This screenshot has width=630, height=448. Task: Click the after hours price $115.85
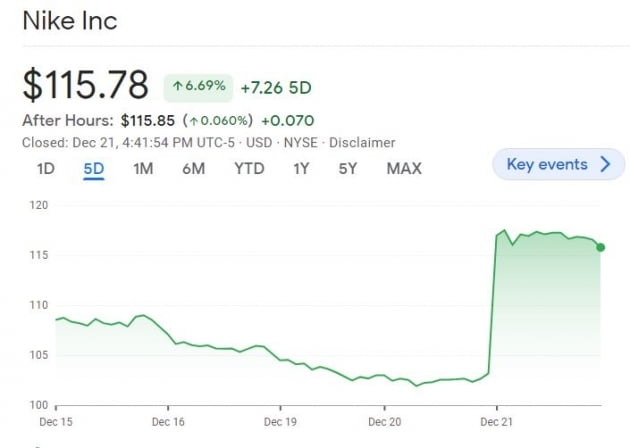pos(148,121)
